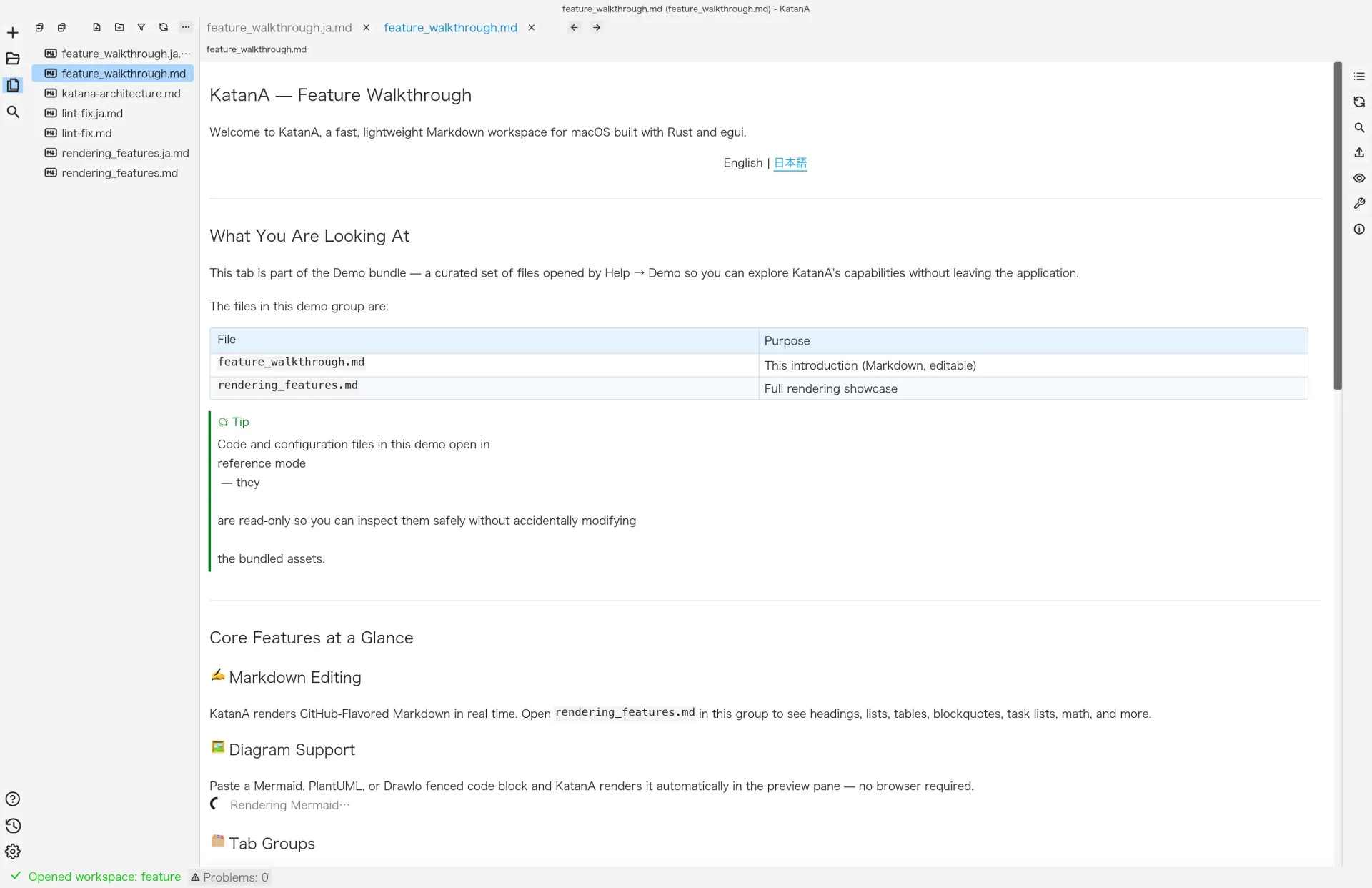Click the rendering_features.md table cell
This screenshot has width=1372, height=888.
484,387
